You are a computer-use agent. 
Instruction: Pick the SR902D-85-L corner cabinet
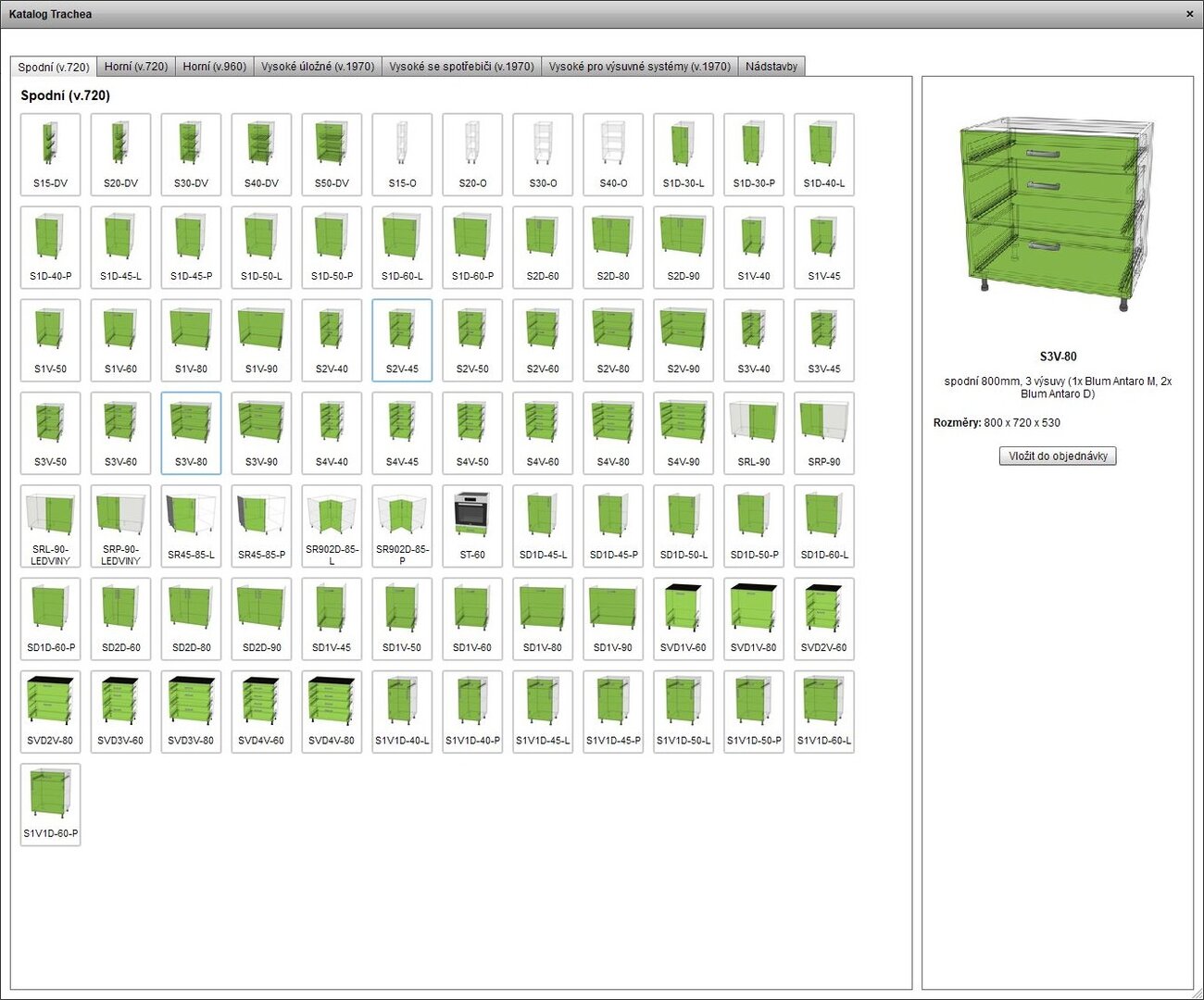click(332, 525)
